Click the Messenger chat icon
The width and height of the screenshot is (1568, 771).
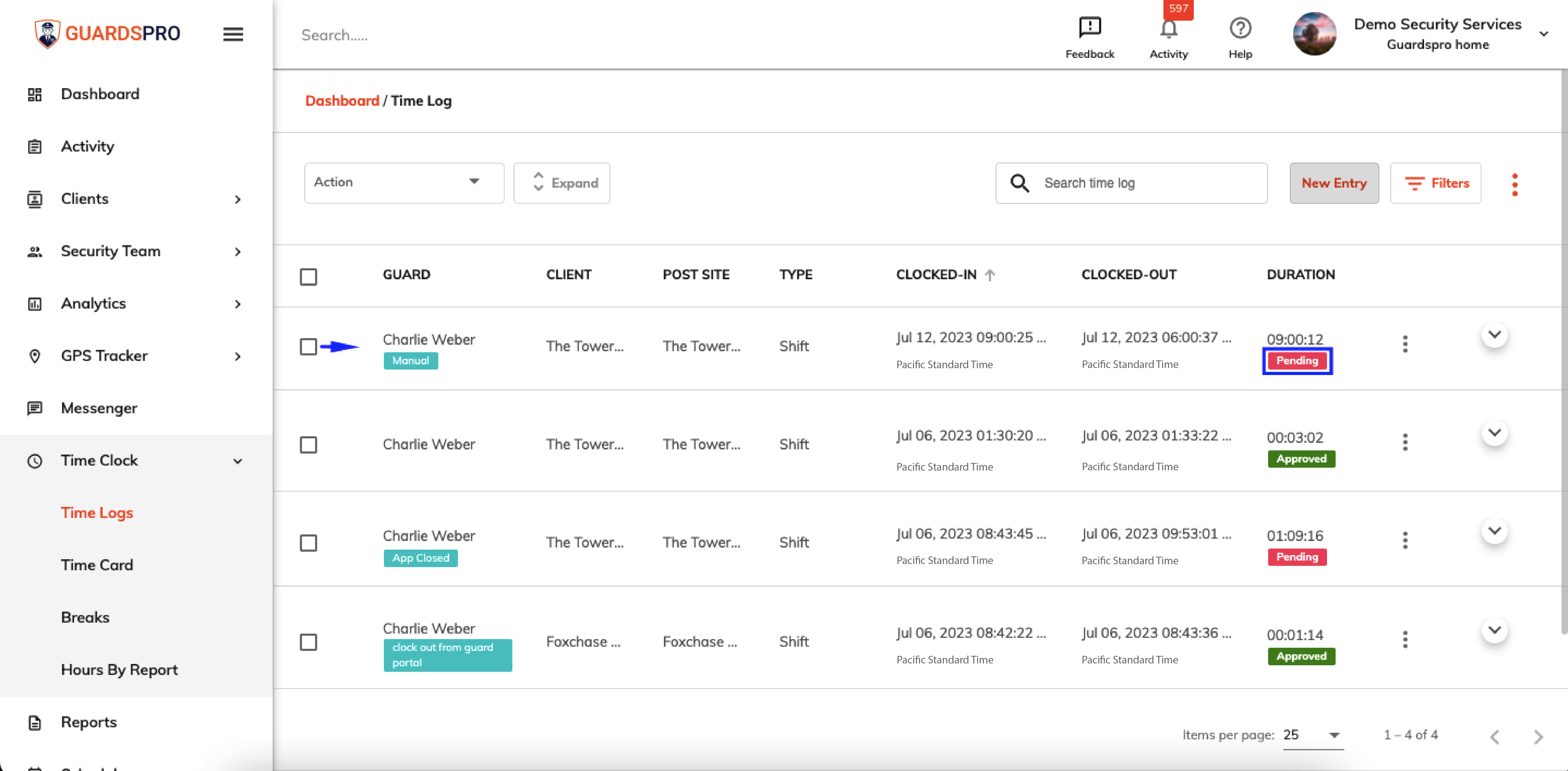pos(35,408)
